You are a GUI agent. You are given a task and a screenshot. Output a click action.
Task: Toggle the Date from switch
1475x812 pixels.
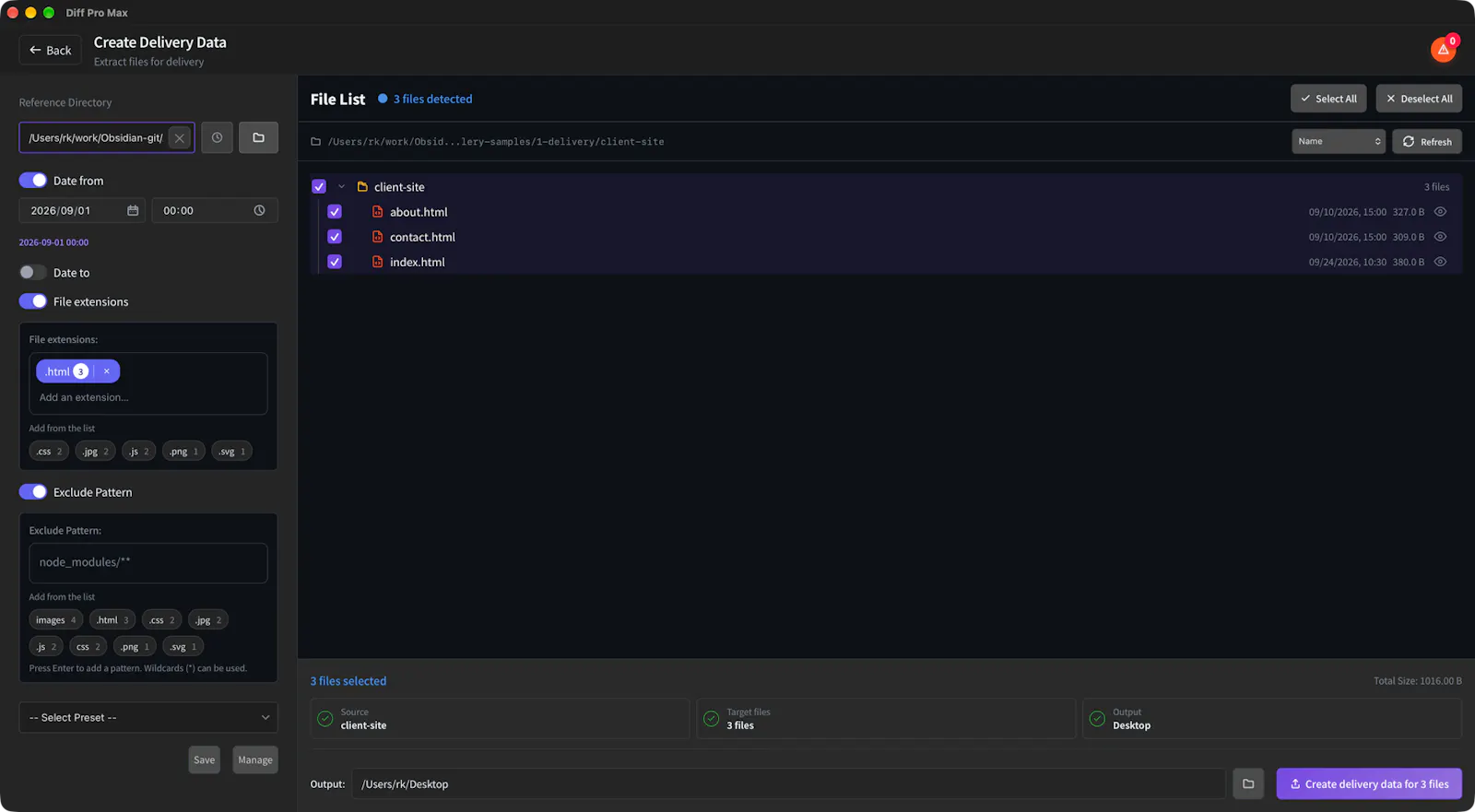point(33,181)
